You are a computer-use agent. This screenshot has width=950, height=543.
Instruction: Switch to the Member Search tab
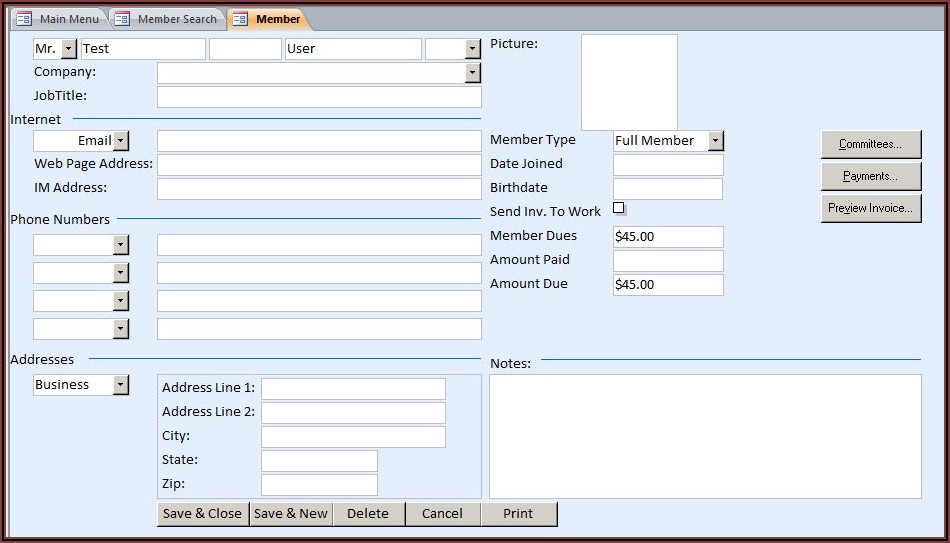[x=176, y=19]
